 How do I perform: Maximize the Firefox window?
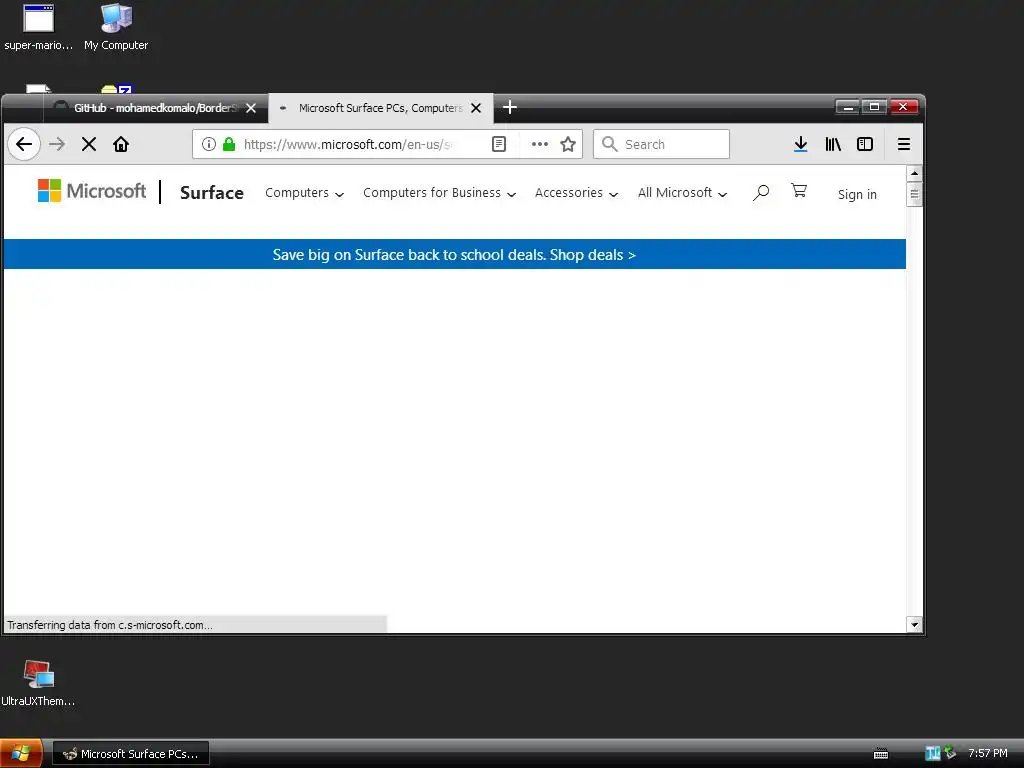(874, 107)
